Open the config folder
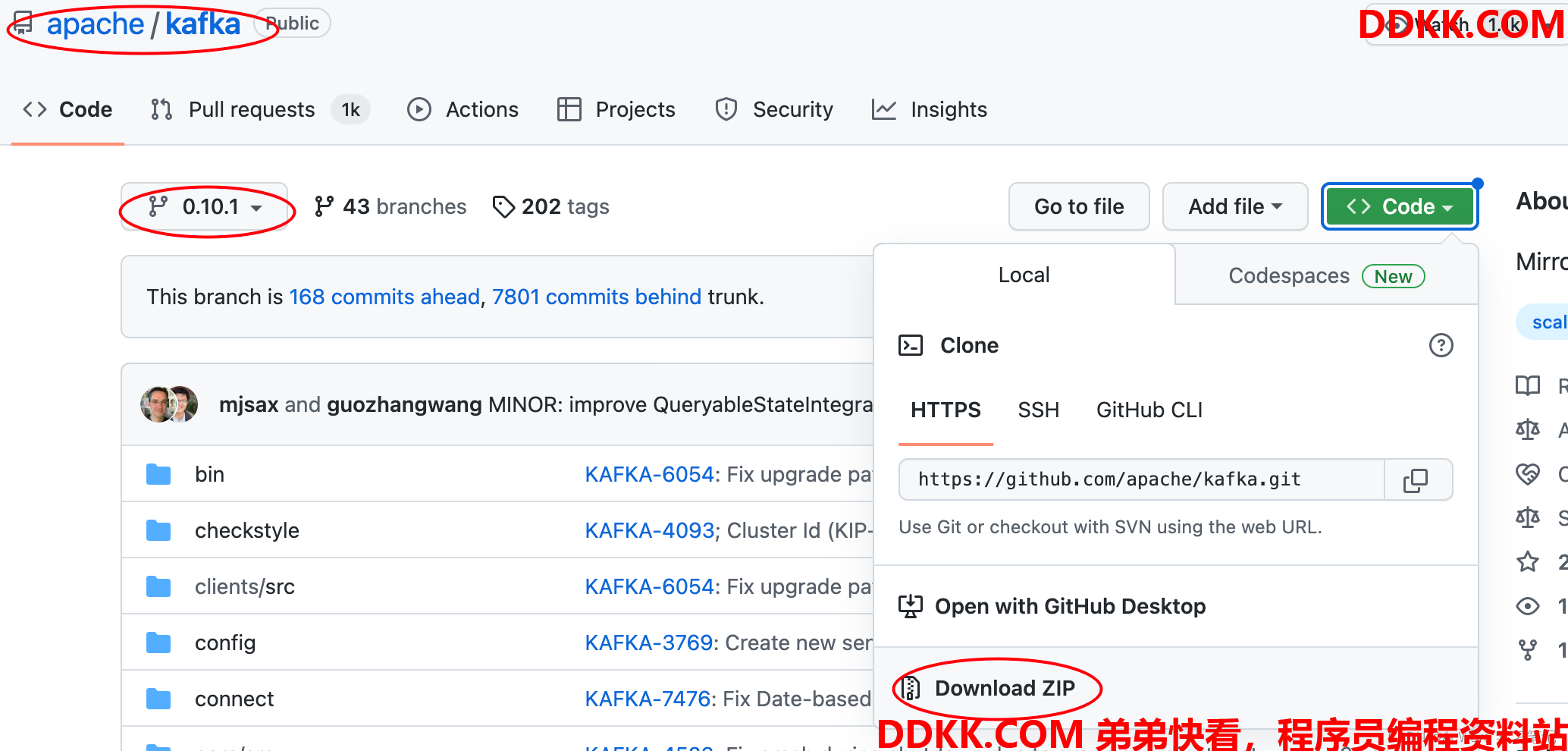The height and width of the screenshot is (751, 1568). [225, 643]
